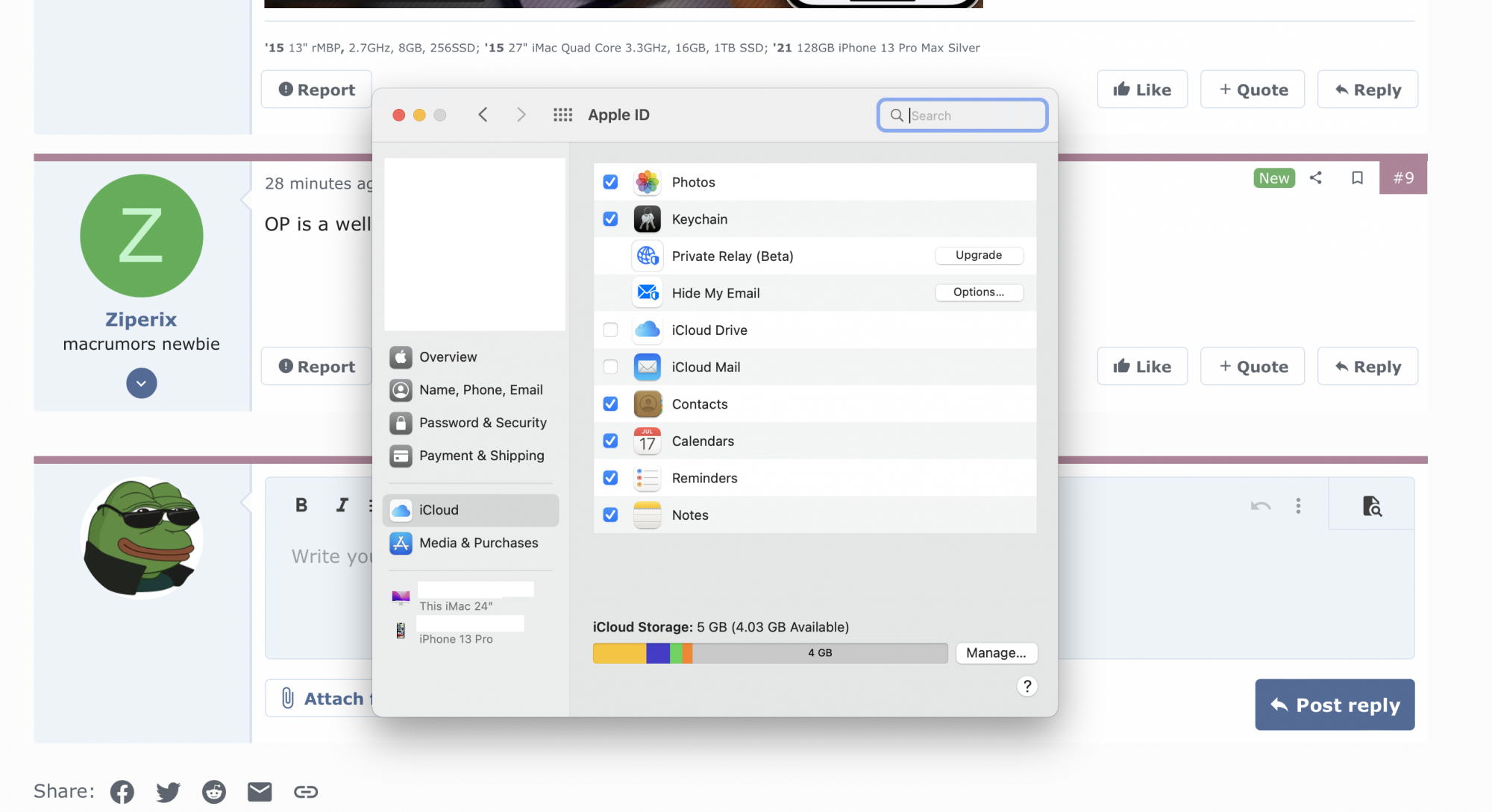Screen dimensions: 1492x812
Task: Enable the iCloud Mail checkbox
Action: click(610, 367)
